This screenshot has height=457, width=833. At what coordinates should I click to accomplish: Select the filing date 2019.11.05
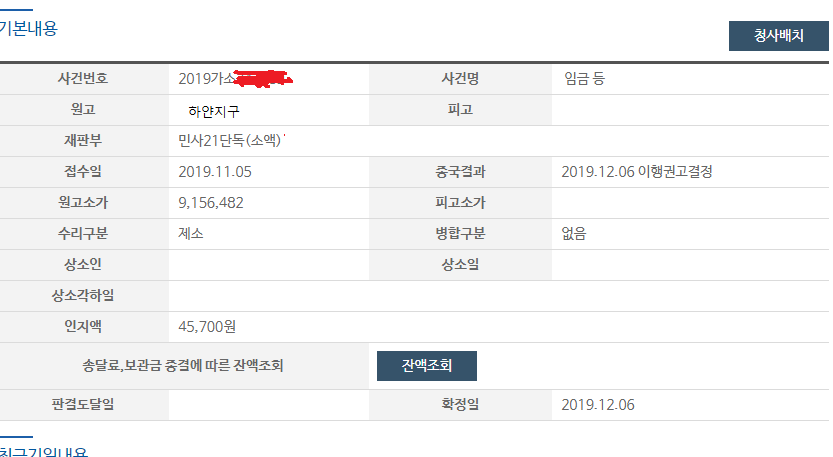215,171
